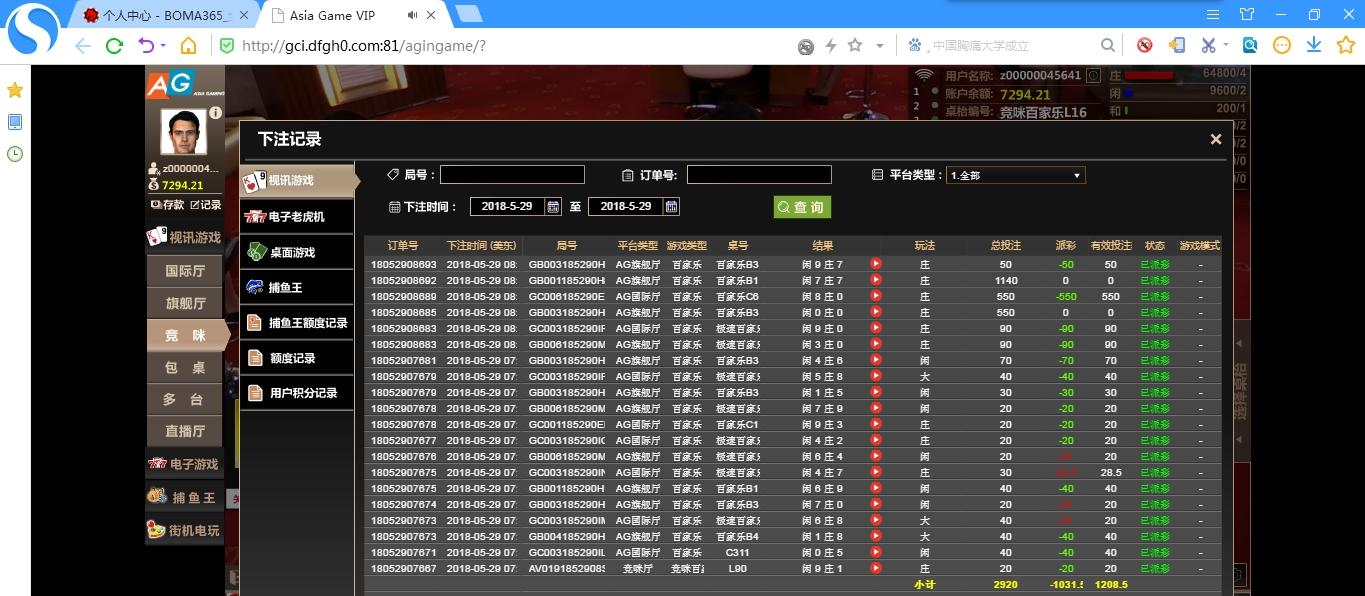1365x596 pixels.
Task: Open the 平台类型 dropdown showing 1.全部
Action: (1016, 175)
